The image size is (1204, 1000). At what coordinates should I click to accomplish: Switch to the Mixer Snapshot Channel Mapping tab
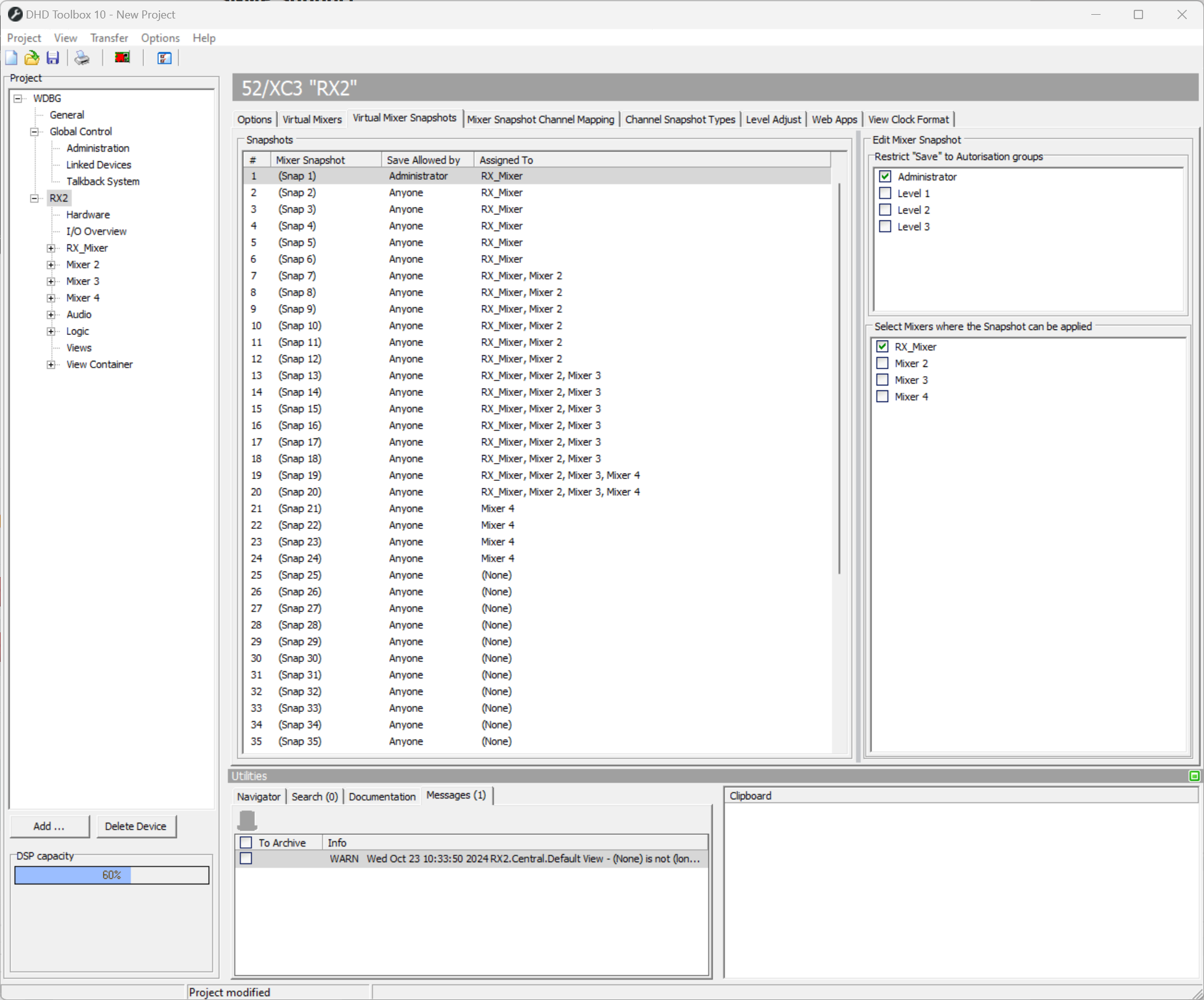(541, 119)
